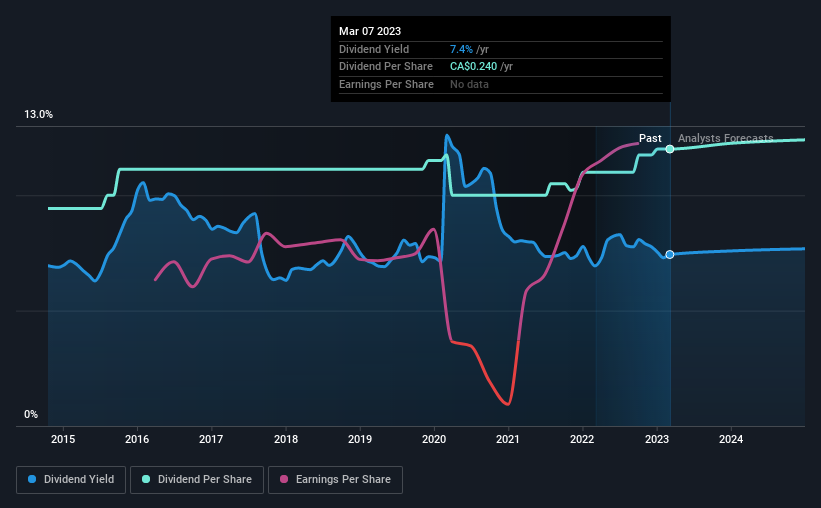Click the 2015 x-axis label

pyautogui.click(x=63, y=439)
